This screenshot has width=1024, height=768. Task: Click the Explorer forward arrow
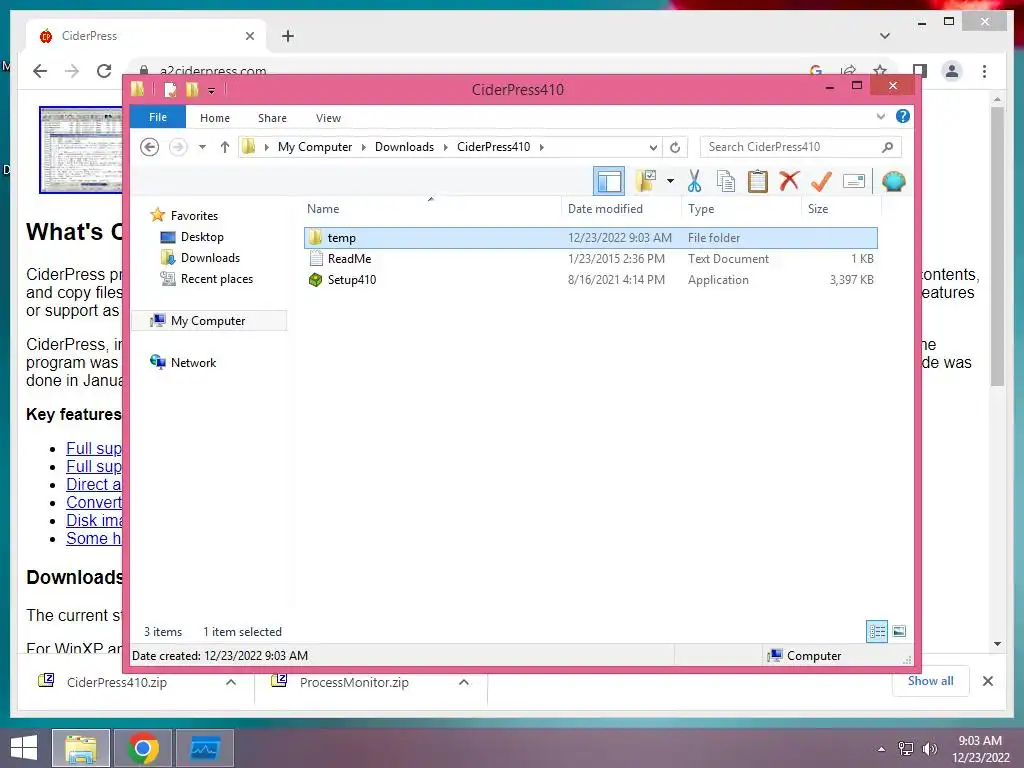point(178,147)
